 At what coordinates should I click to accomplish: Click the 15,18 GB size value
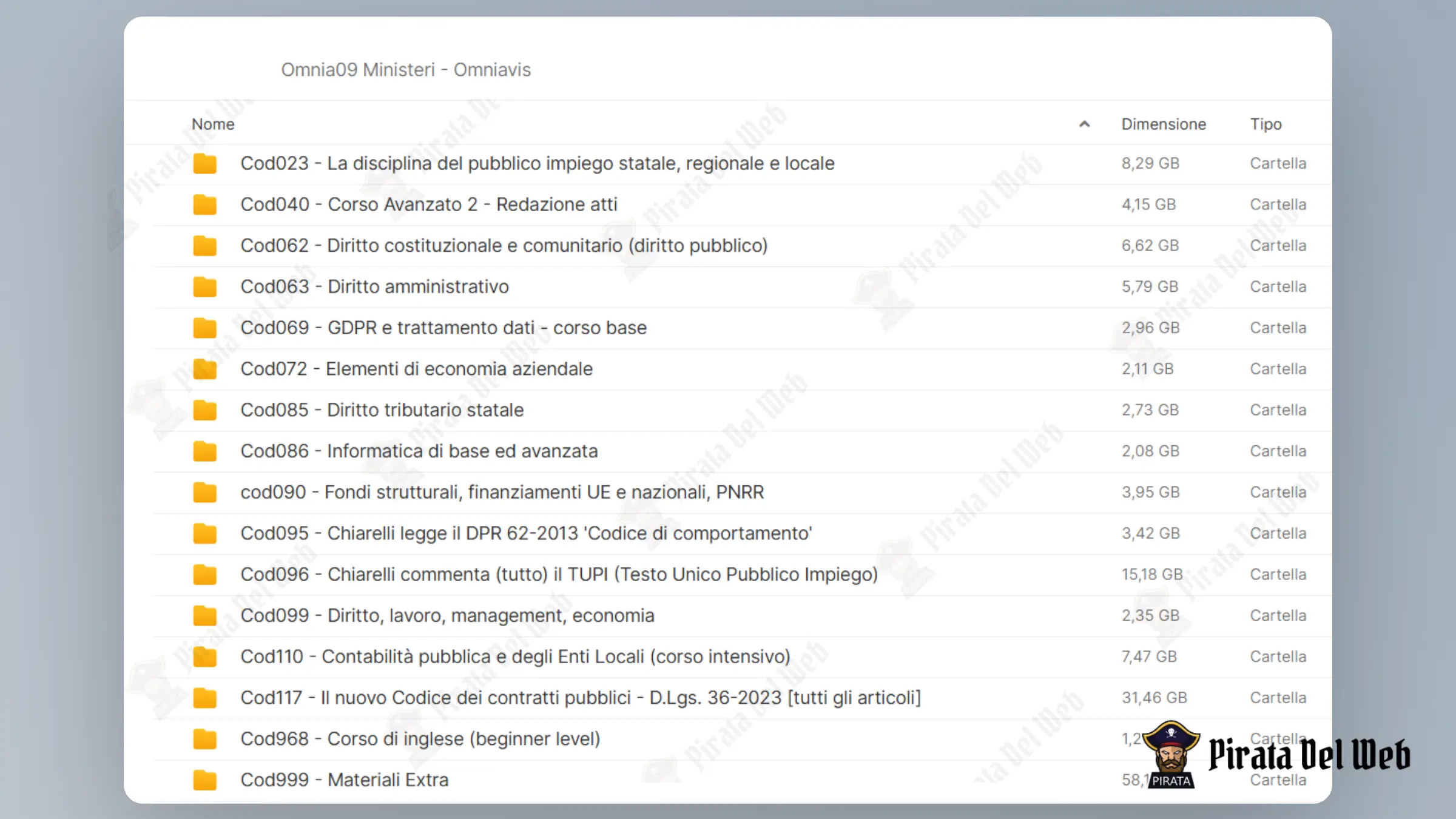[1152, 575]
